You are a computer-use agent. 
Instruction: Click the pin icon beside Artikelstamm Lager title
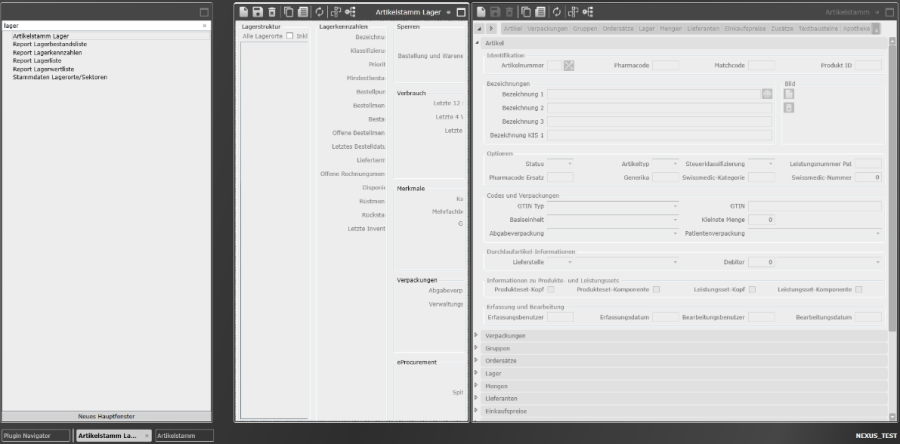point(448,12)
